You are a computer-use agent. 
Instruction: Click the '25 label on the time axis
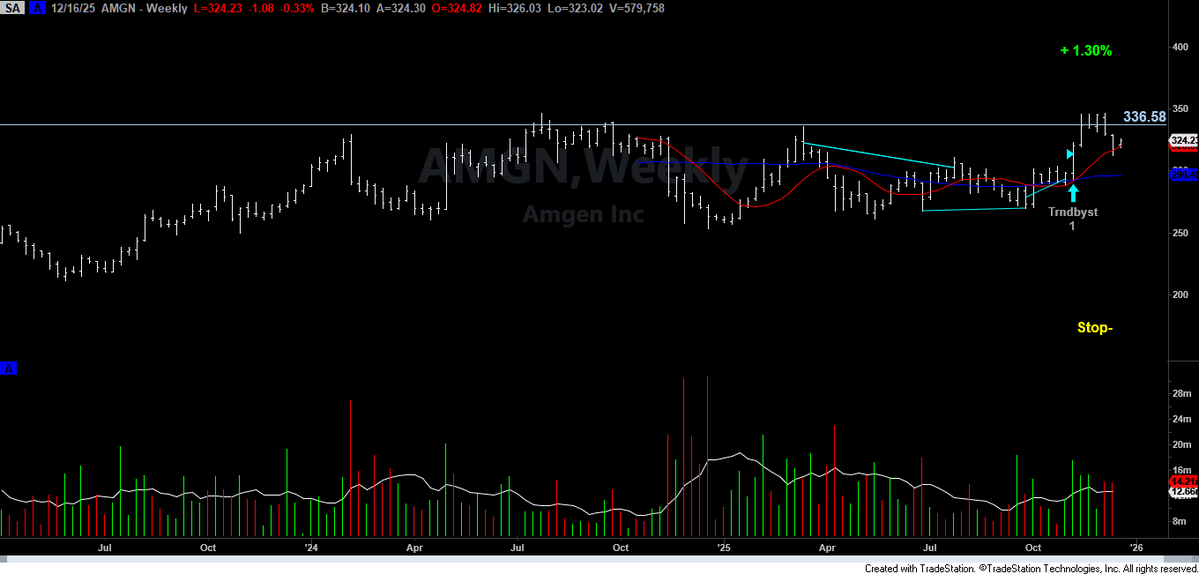click(x=723, y=548)
